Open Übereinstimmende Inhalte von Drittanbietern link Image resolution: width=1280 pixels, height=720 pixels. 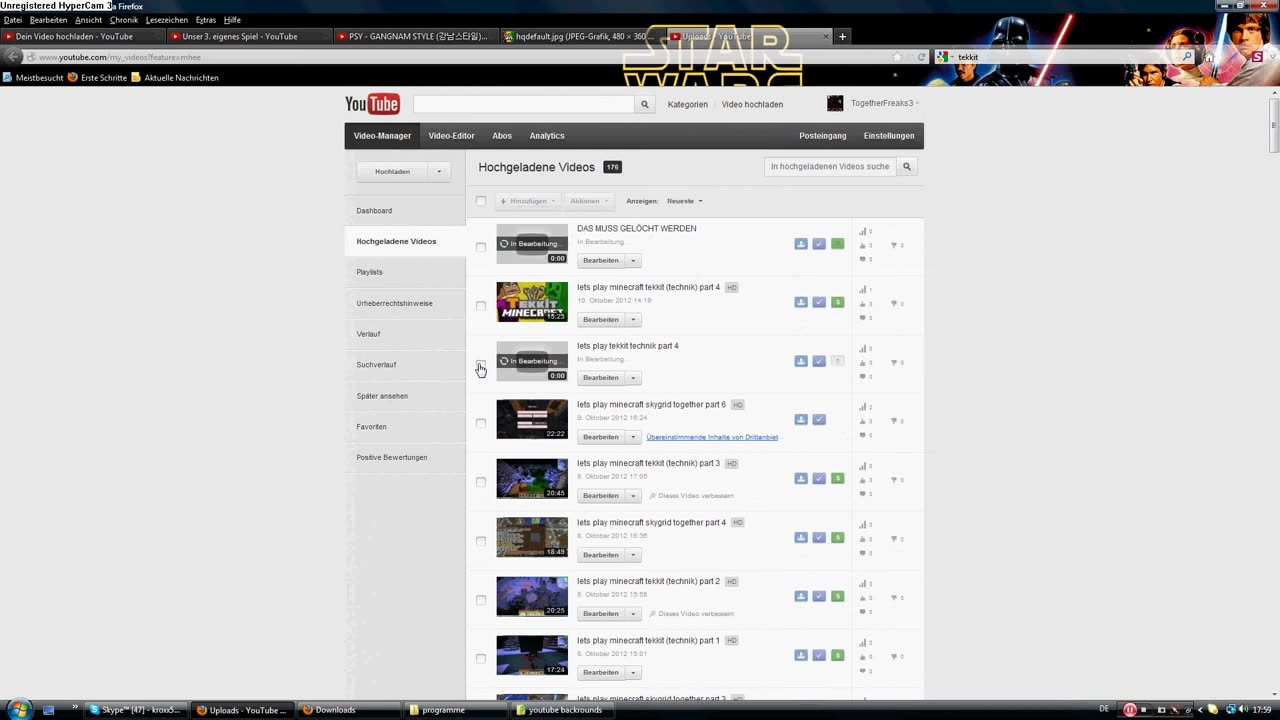(x=712, y=437)
